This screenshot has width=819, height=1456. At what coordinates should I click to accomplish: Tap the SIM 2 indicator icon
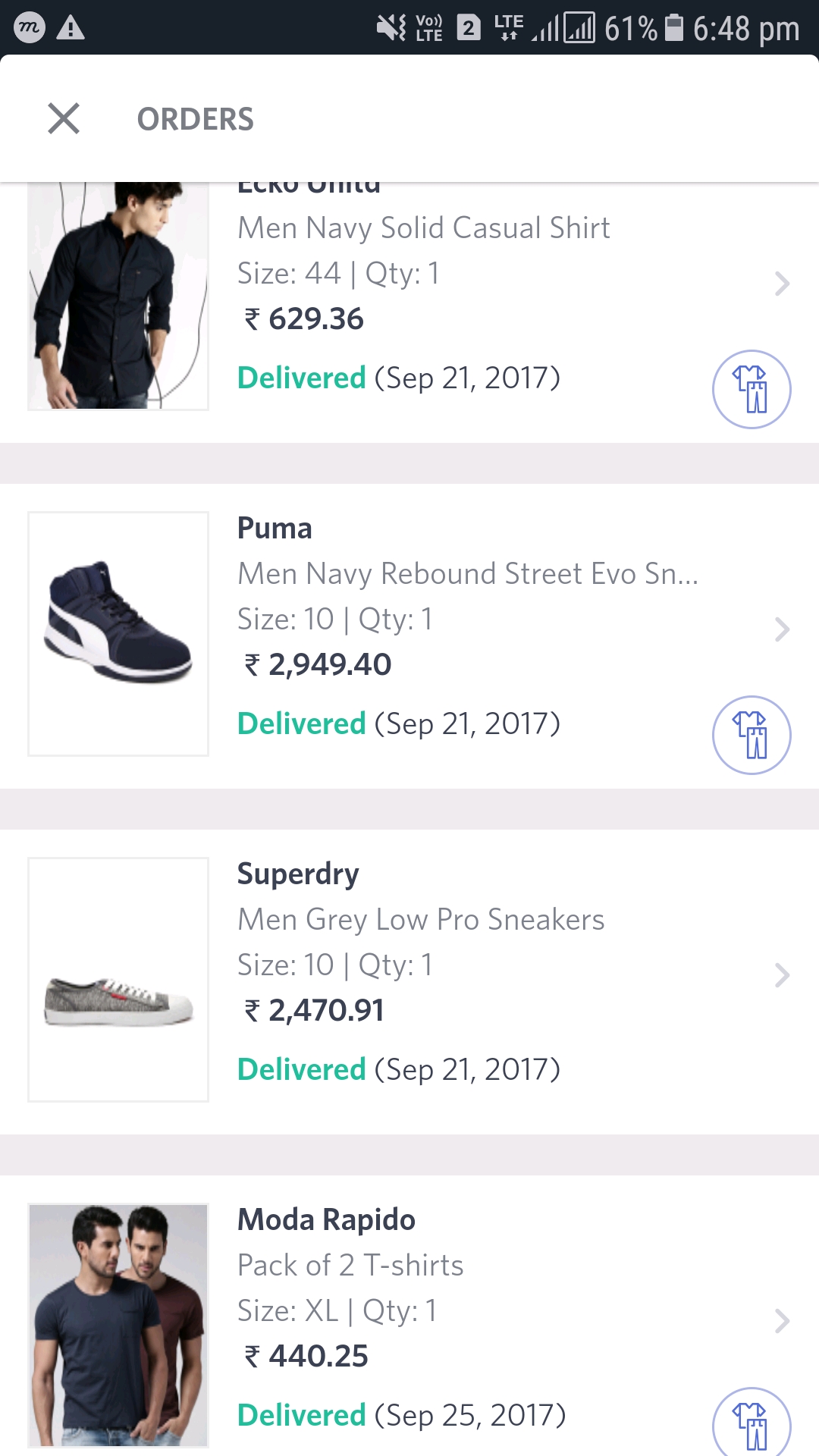(469, 29)
